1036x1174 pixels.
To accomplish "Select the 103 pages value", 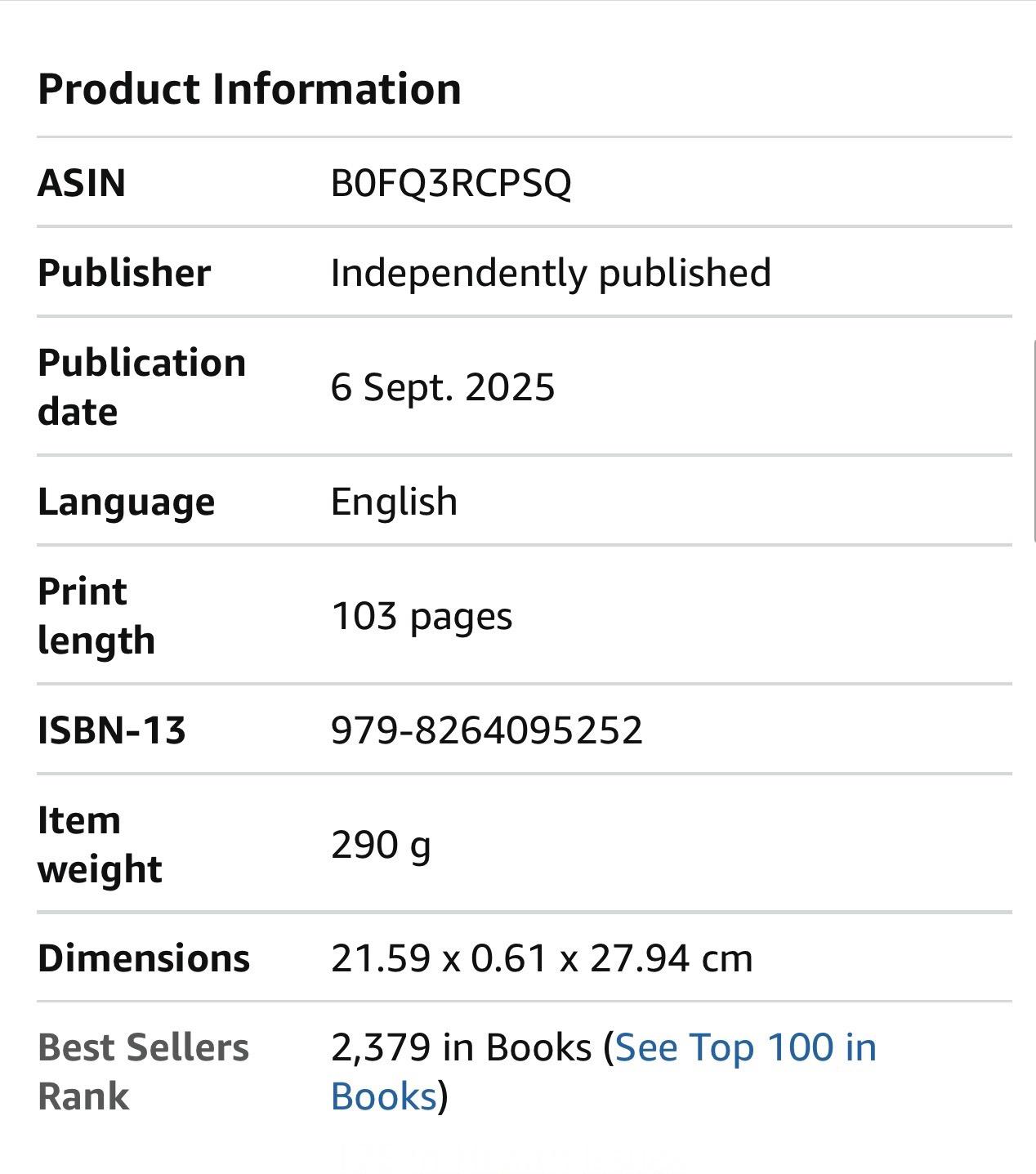I will pos(422,616).
